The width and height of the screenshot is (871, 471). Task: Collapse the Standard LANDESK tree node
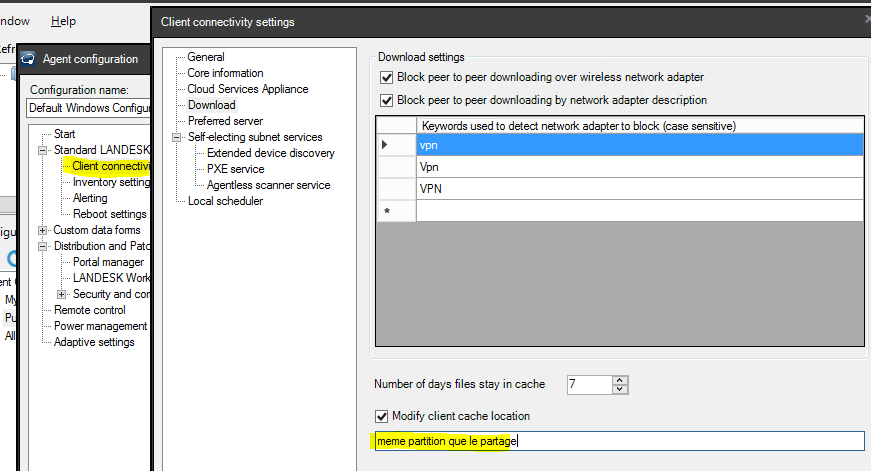(x=43, y=150)
